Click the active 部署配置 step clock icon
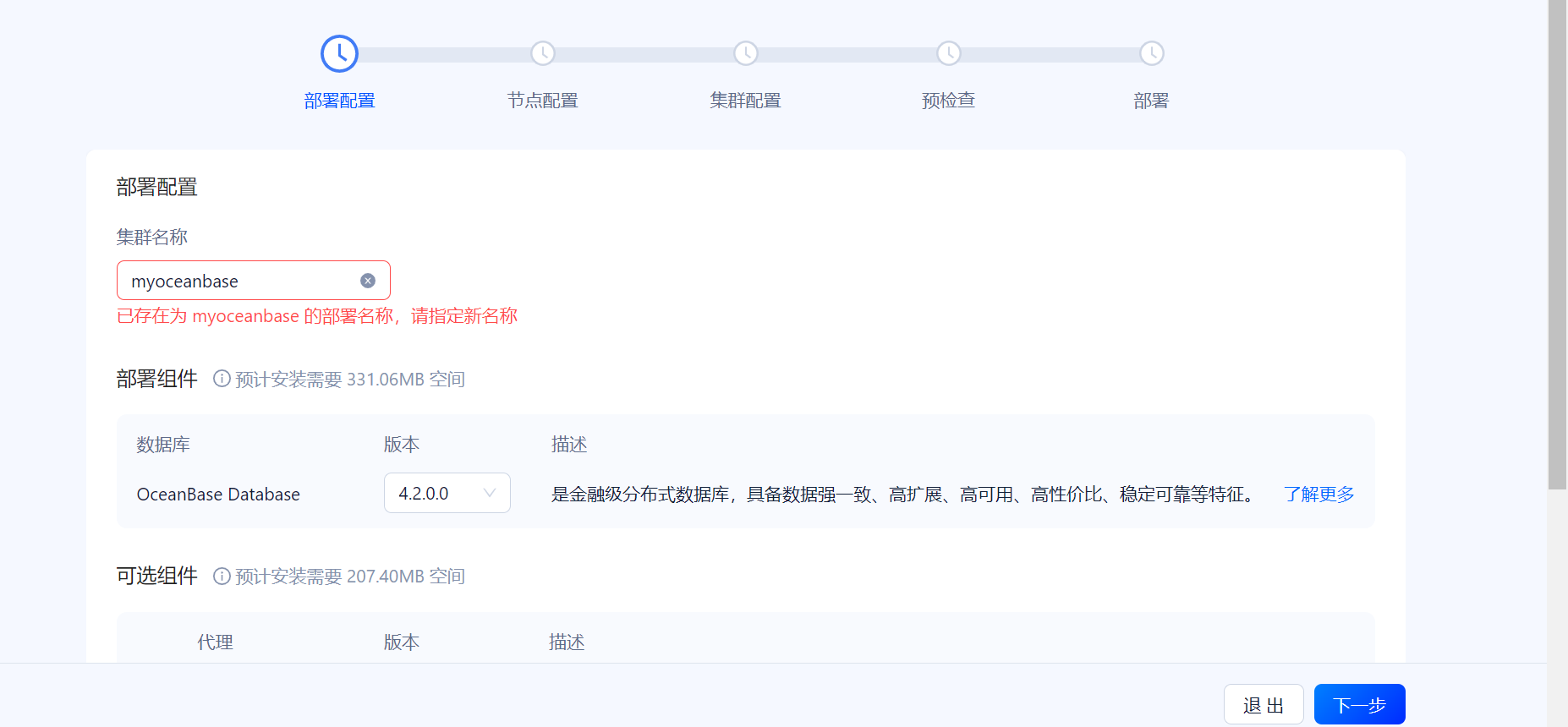Image resolution: width=1568 pixels, height=727 pixels. 339,54
